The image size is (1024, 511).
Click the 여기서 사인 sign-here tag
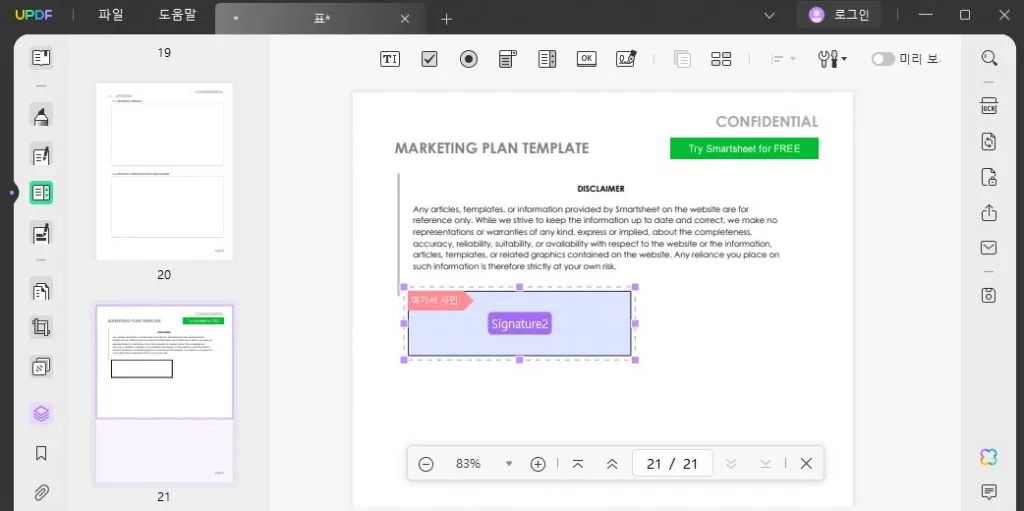point(440,301)
